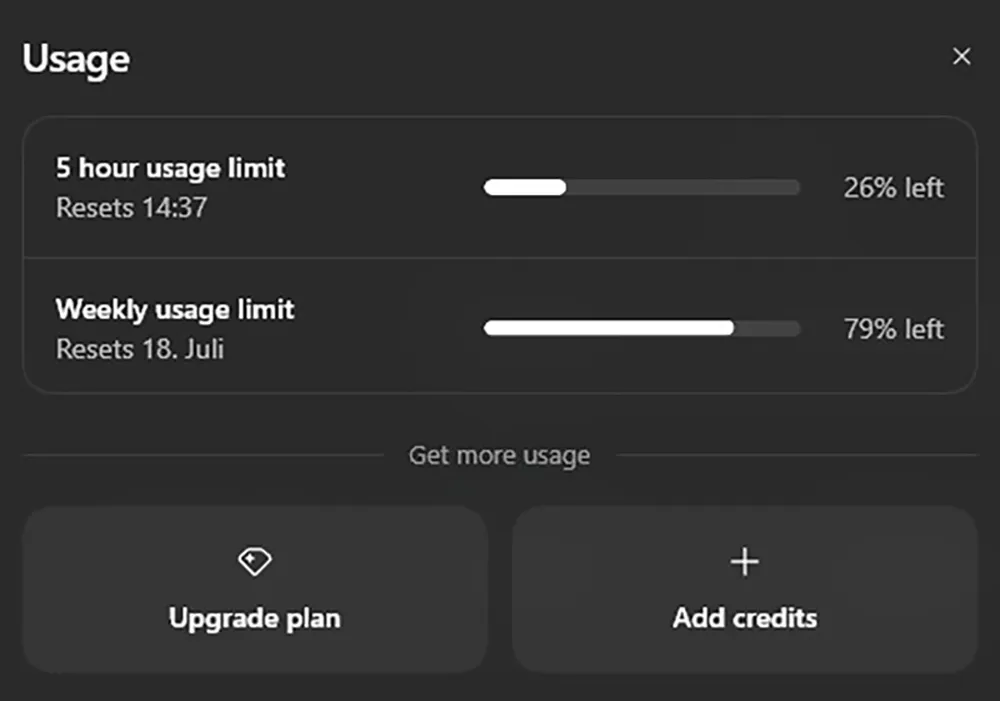This screenshot has width=1000, height=701.
Task: Click the weekly usage progress bar
Action: click(x=642, y=328)
